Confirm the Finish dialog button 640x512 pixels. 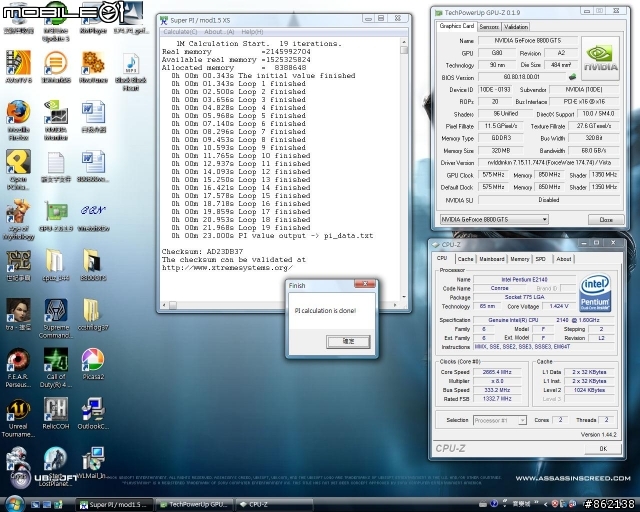click(x=348, y=341)
